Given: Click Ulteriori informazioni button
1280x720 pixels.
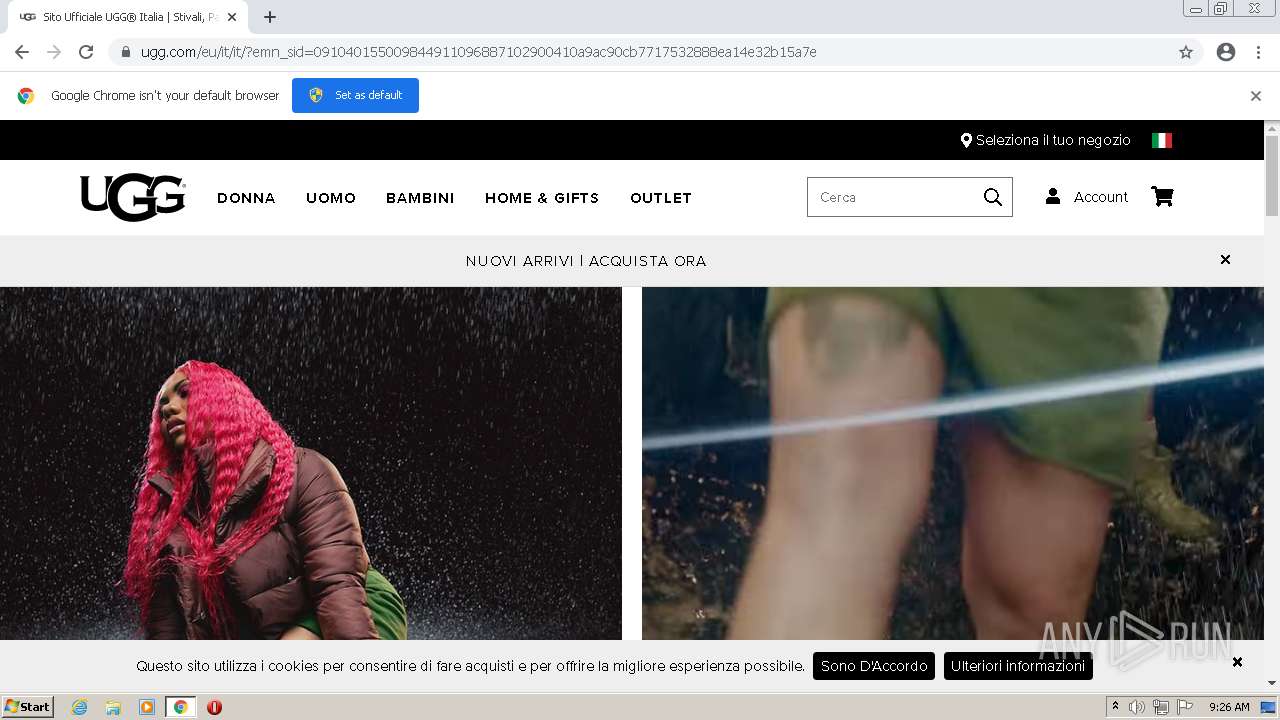Looking at the screenshot, I should pos(1018,666).
